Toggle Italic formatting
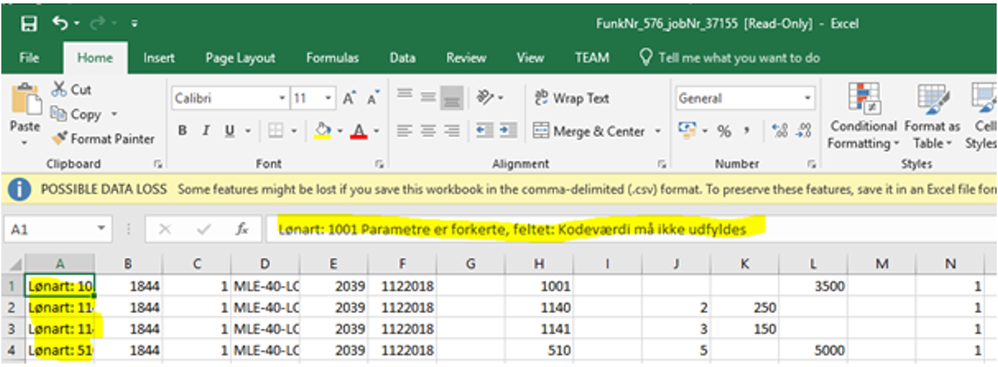Screen dimensions: 998x367 [206, 131]
